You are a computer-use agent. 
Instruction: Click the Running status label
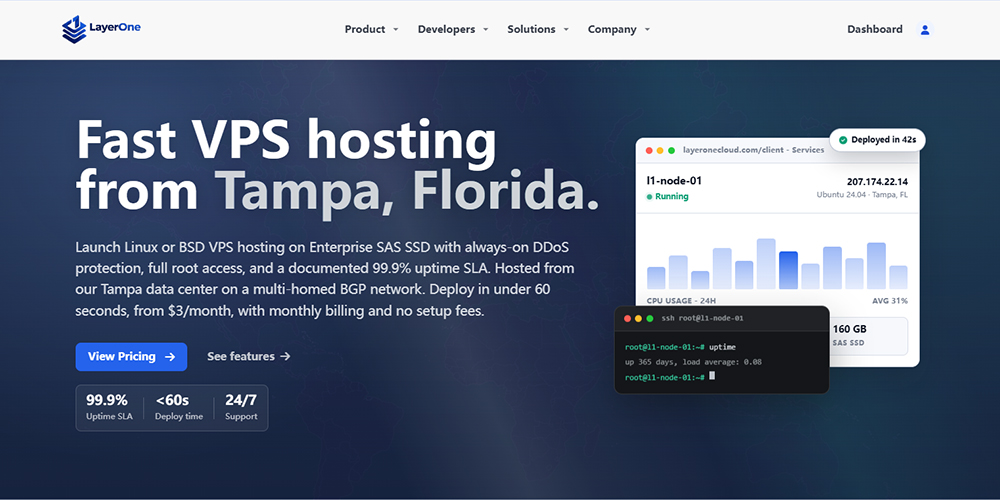click(672, 196)
